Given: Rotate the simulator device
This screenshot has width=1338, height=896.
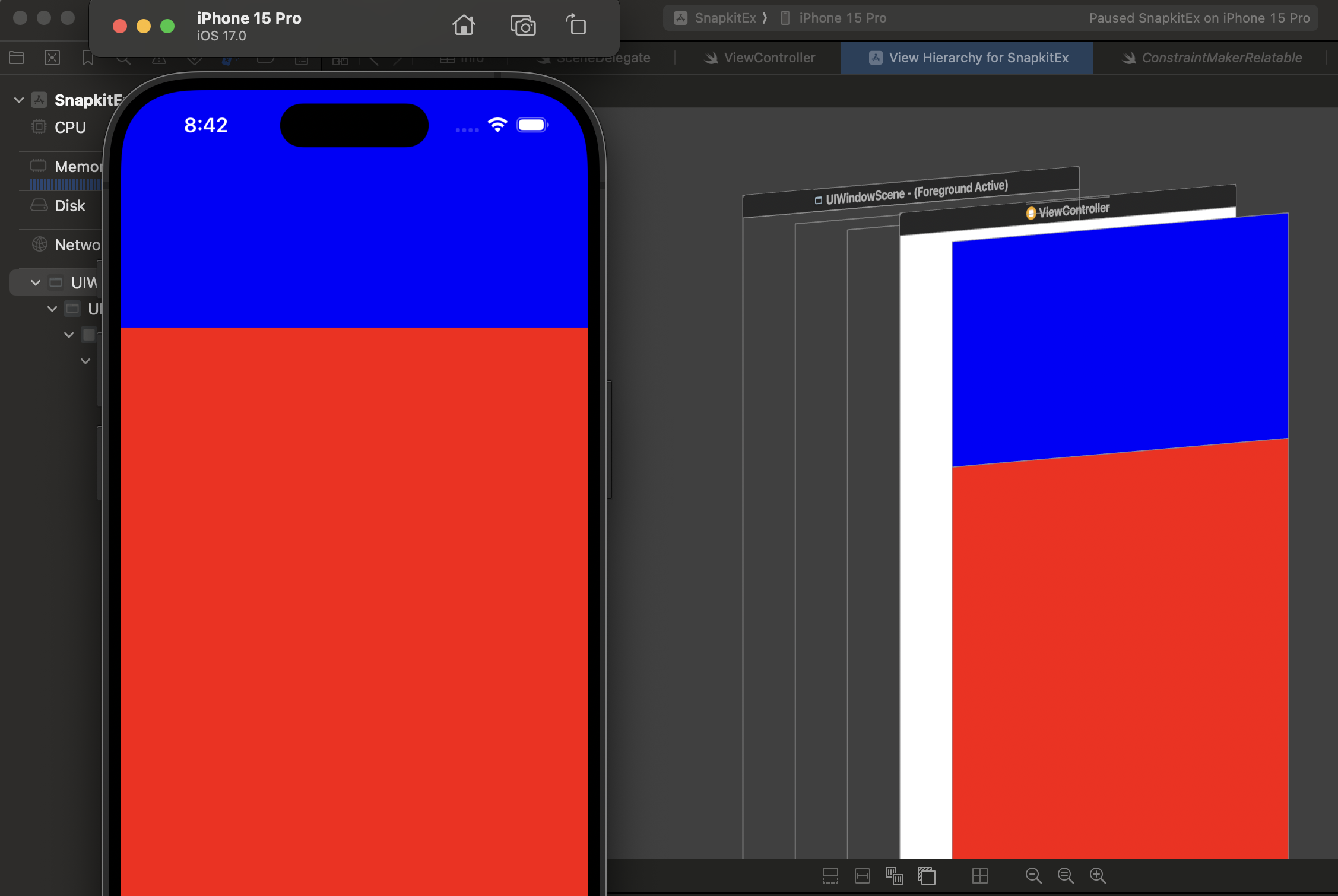Looking at the screenshot, I should tap(576, 26).
